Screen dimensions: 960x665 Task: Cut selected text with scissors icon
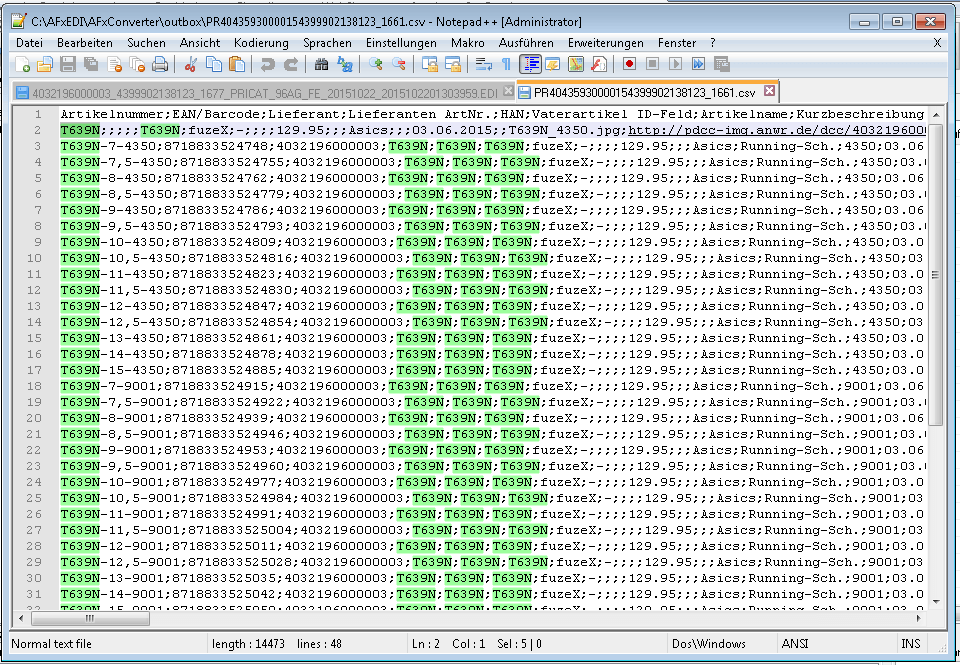click(x=190, y=64)
